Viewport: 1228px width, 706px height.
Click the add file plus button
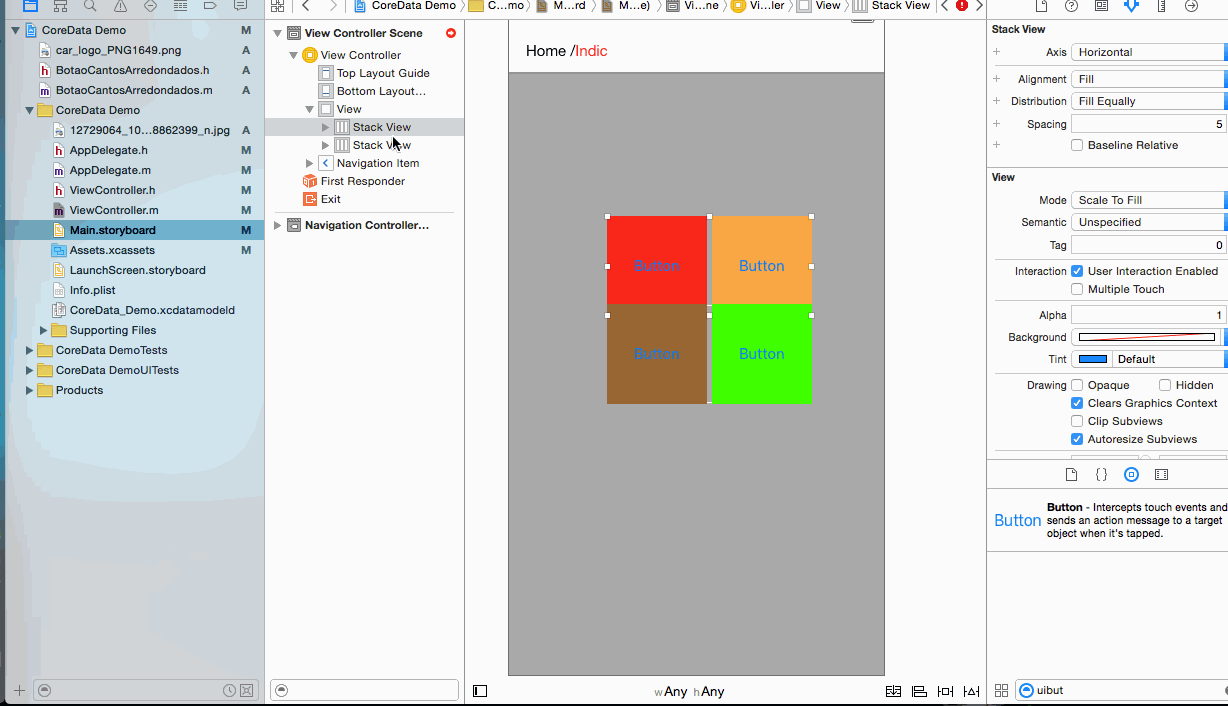(x=19, y=690)
